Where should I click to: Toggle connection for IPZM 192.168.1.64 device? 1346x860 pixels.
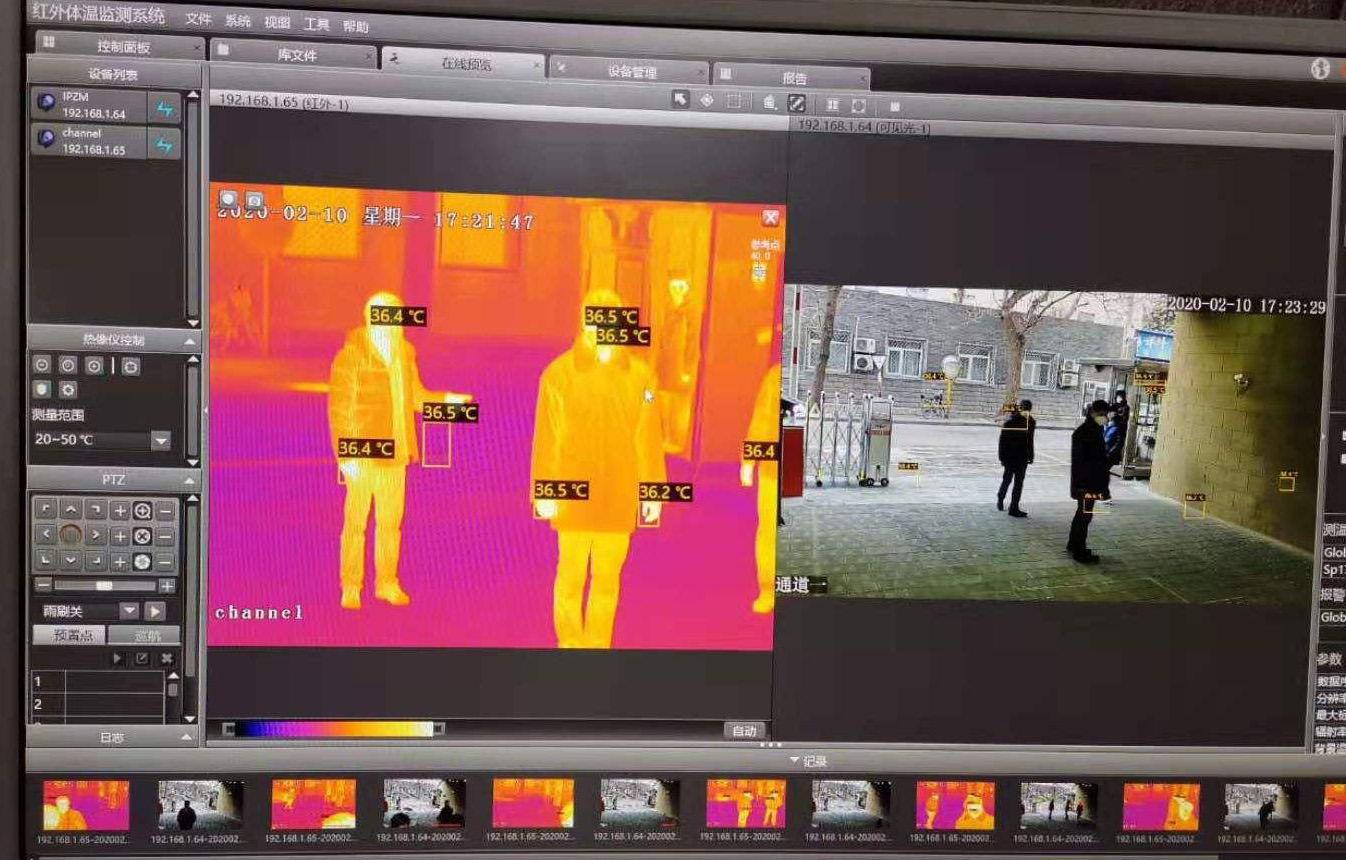pos(164,107)
